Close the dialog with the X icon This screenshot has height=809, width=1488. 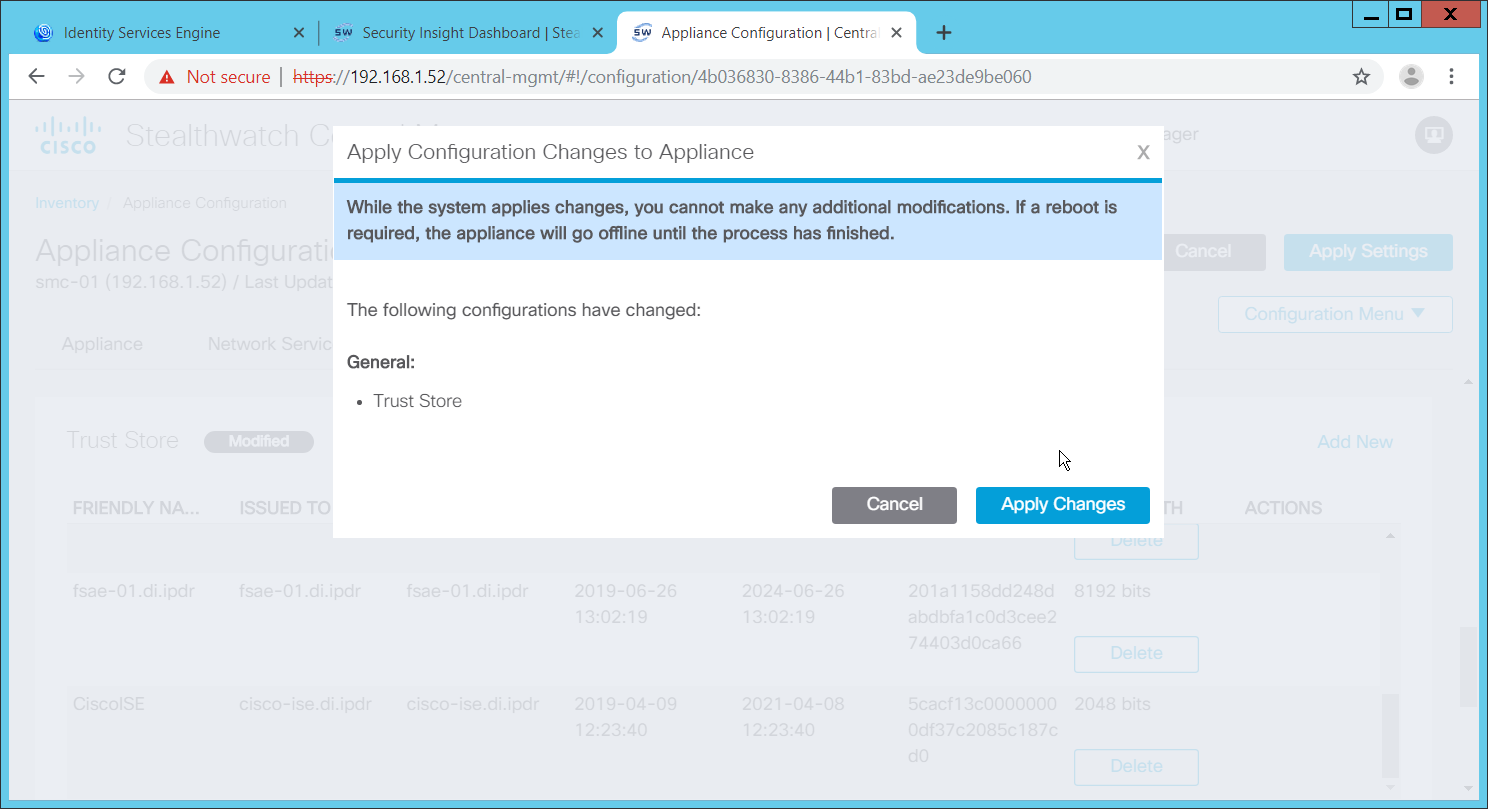click(1143, 153)
